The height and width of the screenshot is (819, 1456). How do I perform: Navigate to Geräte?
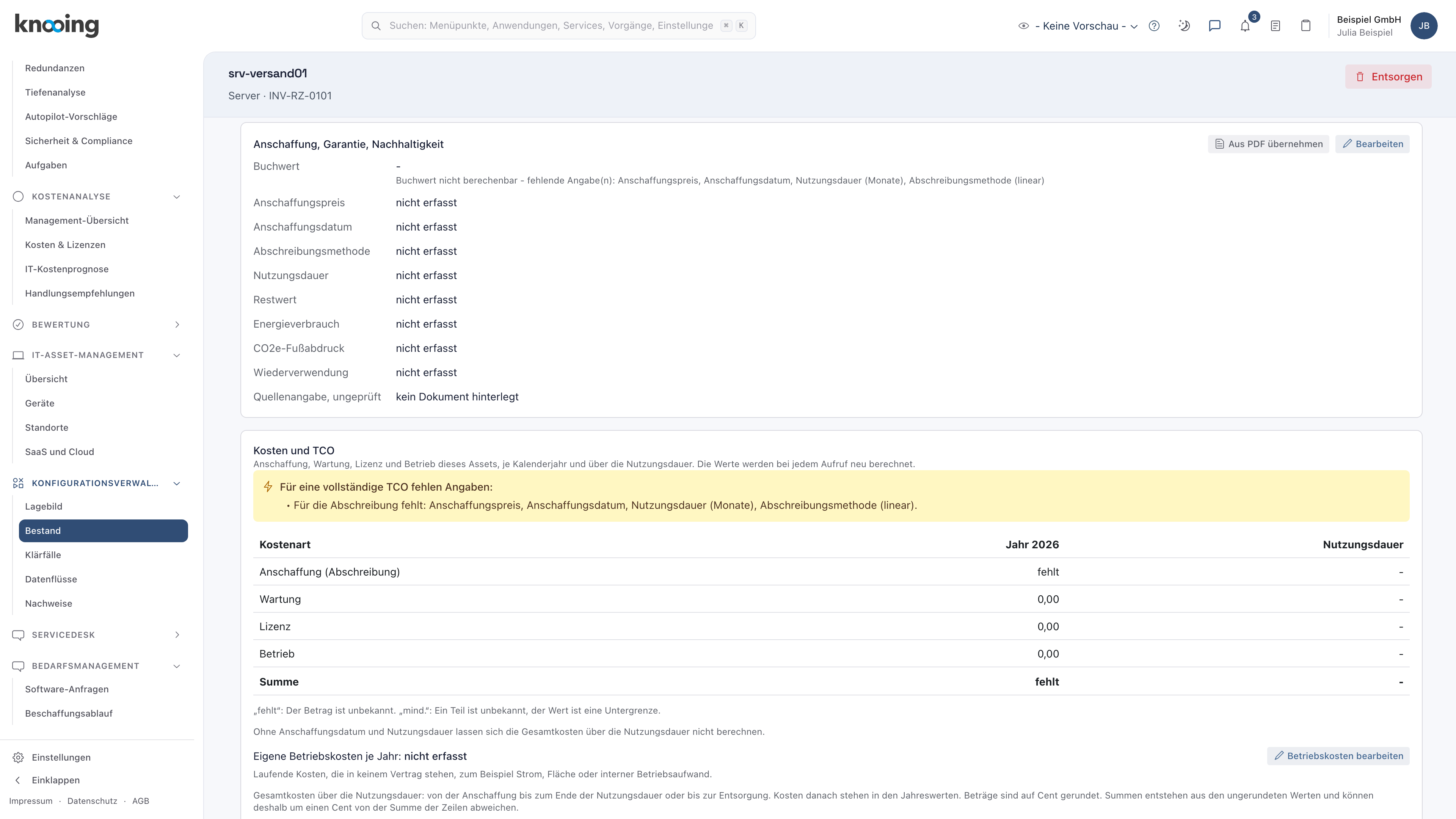[39, 403]
